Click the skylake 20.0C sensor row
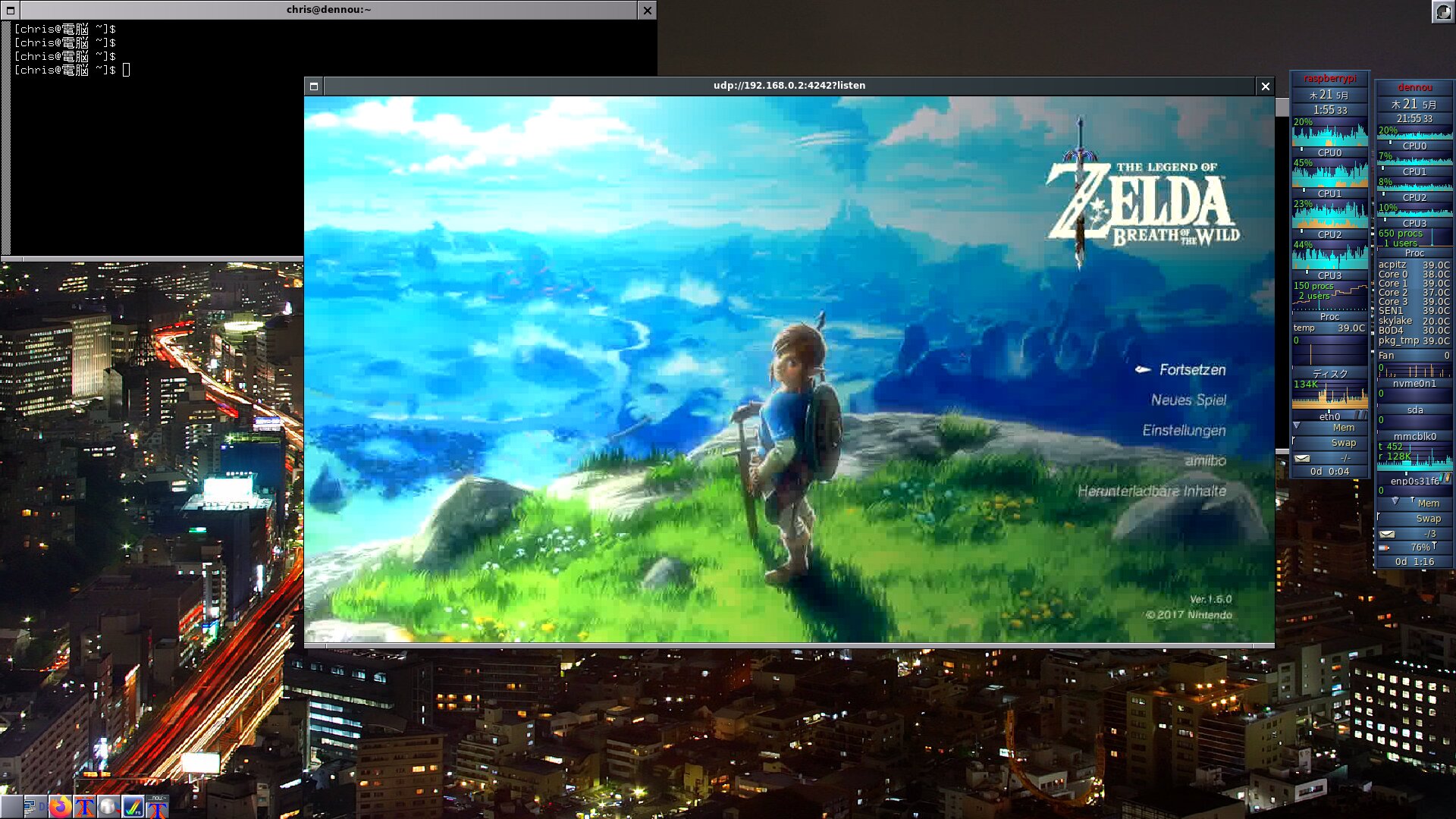The width and height of the screenshot is (1456, 819). click(x=1415, y=321)
